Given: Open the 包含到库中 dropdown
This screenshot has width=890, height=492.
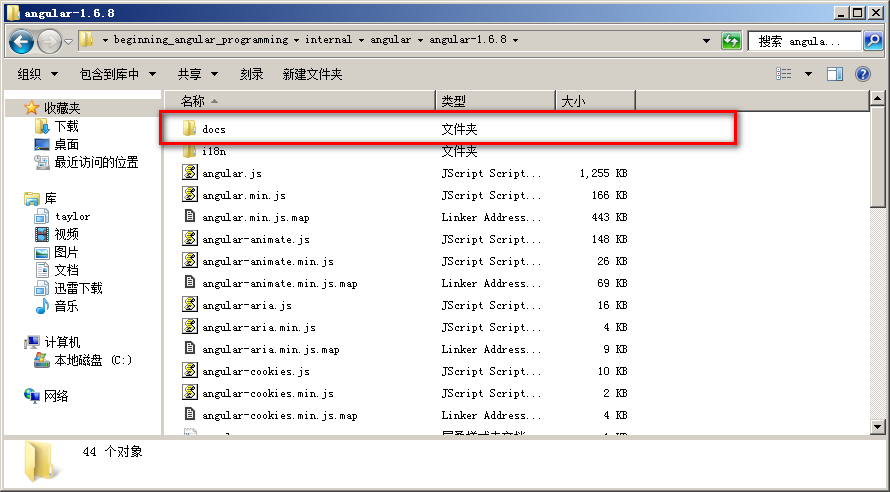Looking at the screenshot, I should [x=118, y=74].
